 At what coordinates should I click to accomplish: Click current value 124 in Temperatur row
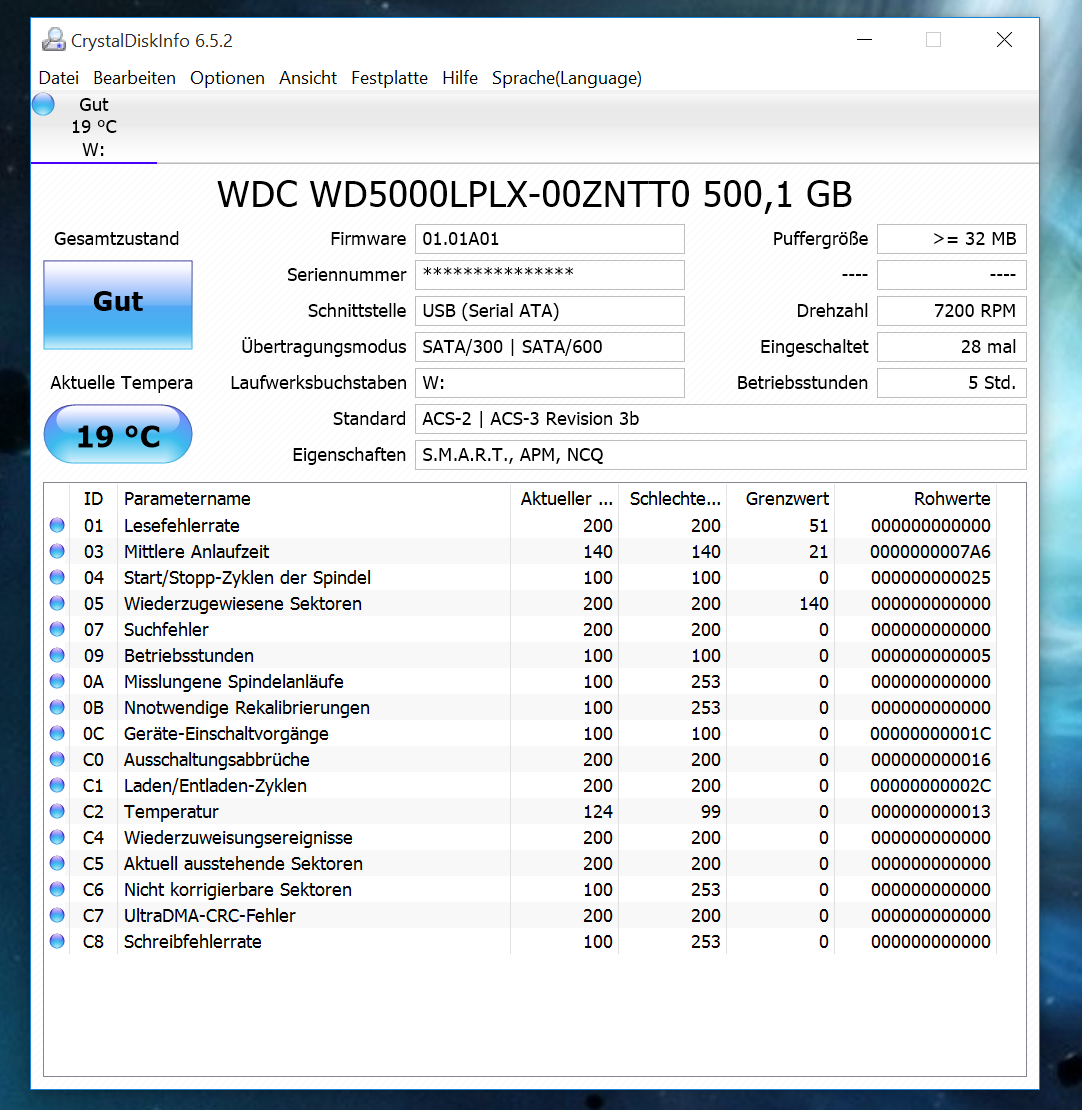point(598,811)
